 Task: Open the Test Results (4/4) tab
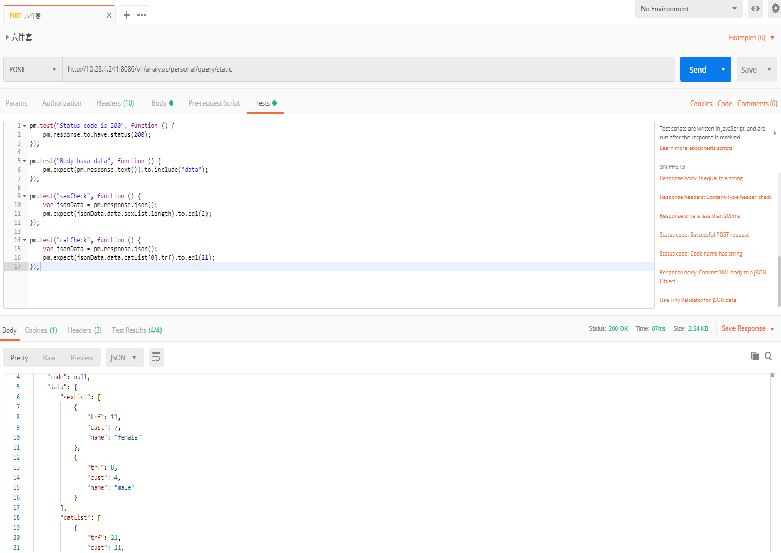click(136, 330)
